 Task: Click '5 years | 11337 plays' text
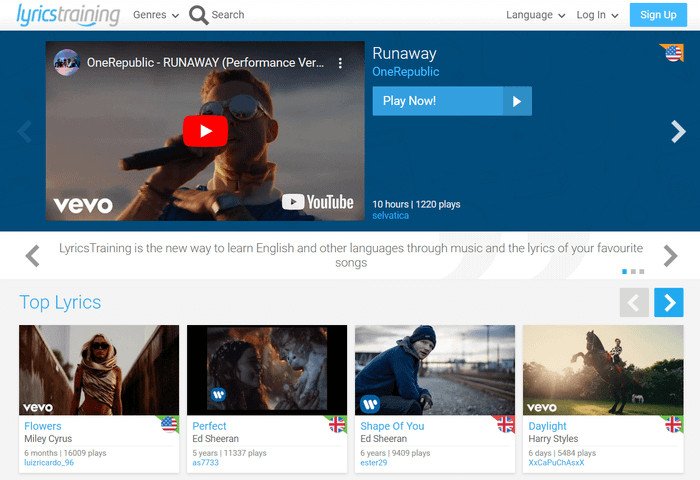tap(229, 453)
